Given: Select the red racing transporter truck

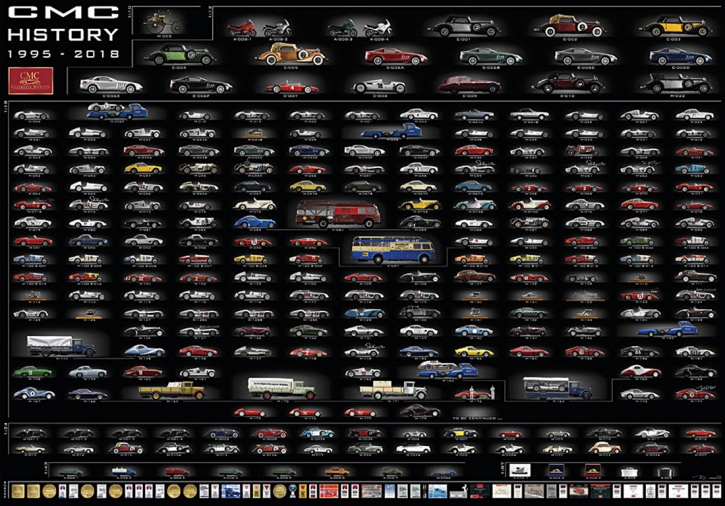Looking at the screenshot, I should [335, 213].
